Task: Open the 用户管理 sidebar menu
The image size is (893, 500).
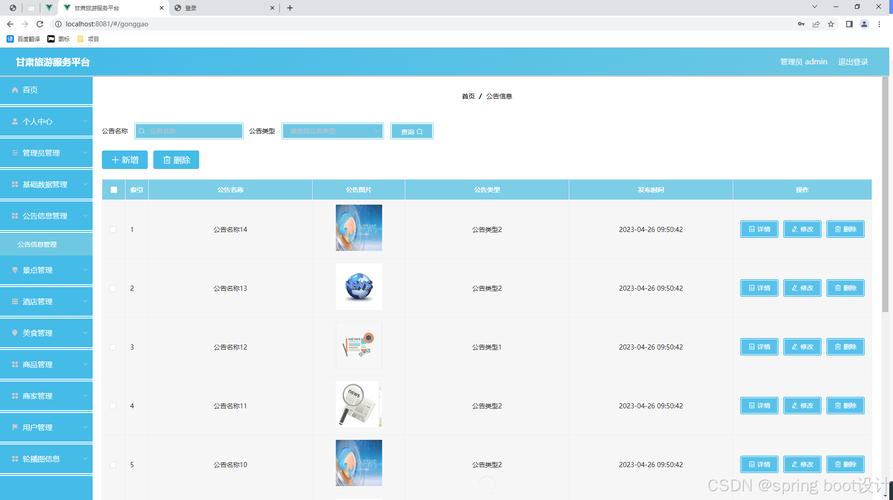Action: coord(46,427)
